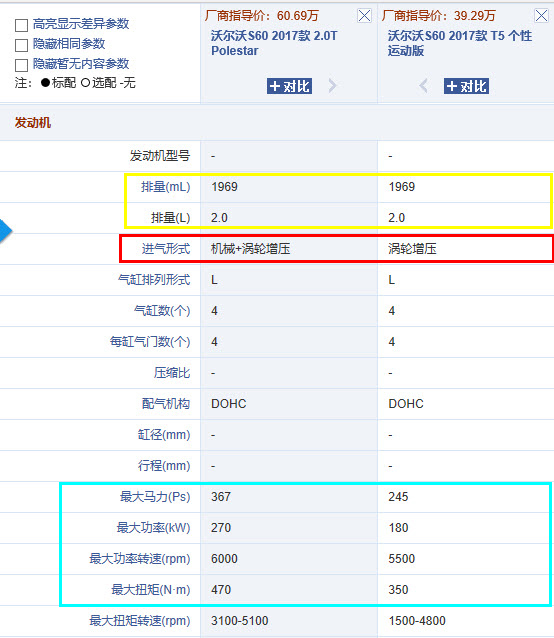Click T5 price 39.29万 text

[x=475, y=16]
